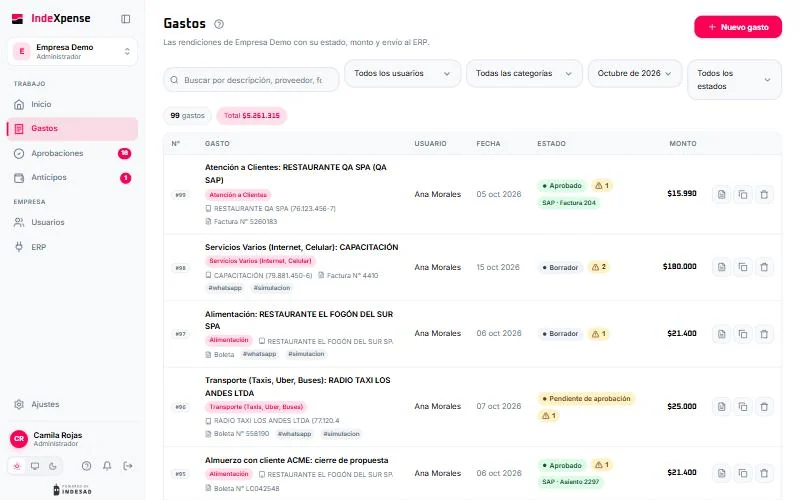Image resolution: width=800 pixels, height=500 pixels.
Task: Switch to system theme monitor toggle
Action: pyautogui.click(x=35, y=466)
